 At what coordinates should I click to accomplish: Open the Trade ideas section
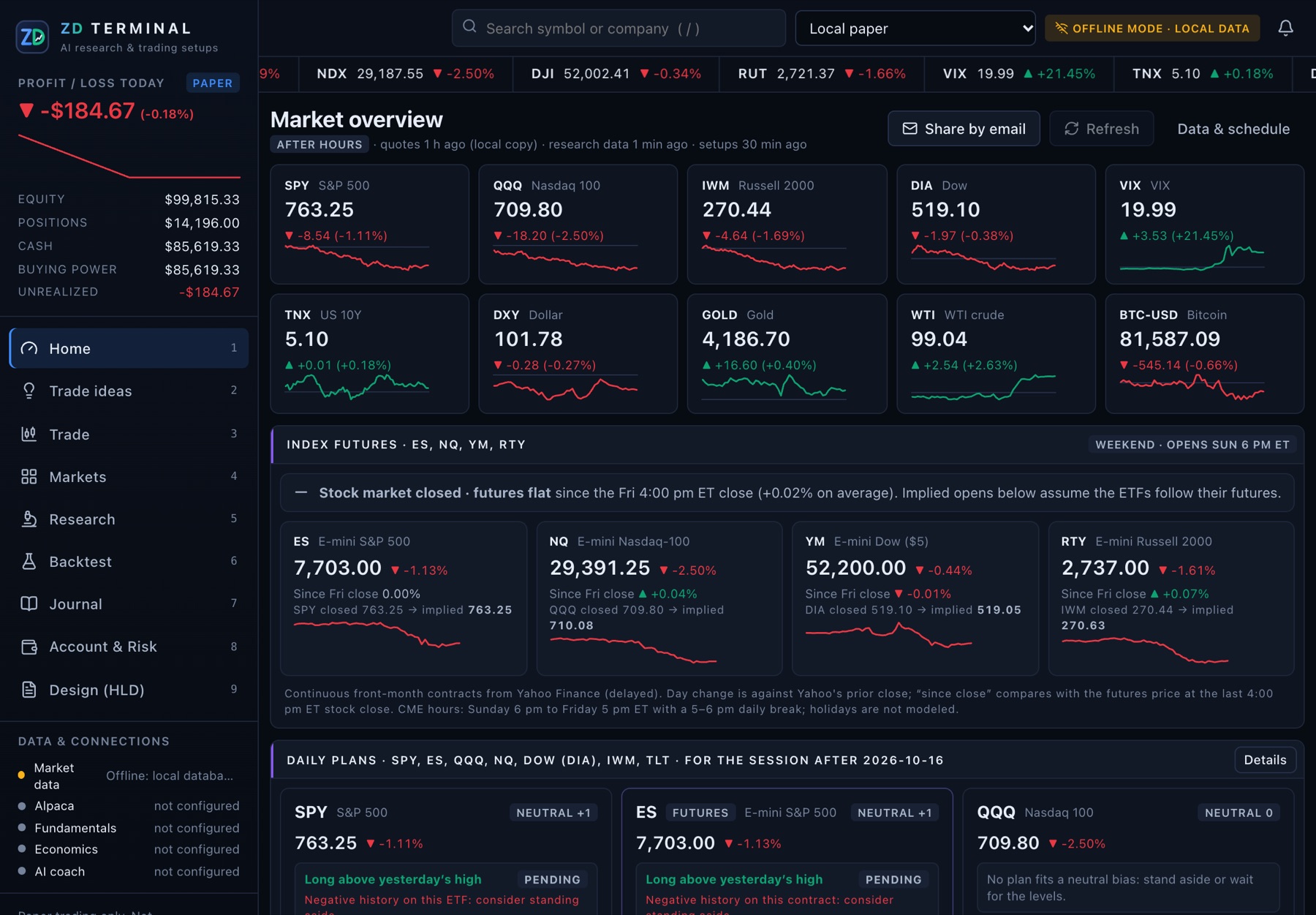129,391
